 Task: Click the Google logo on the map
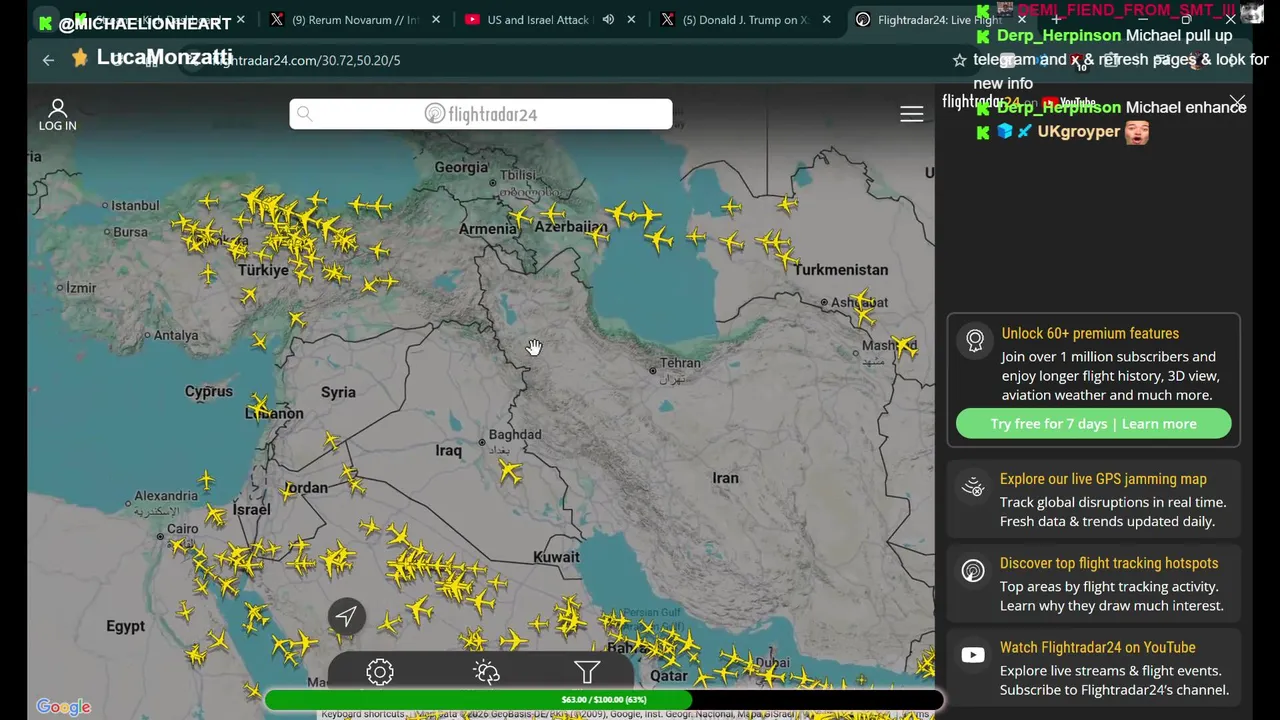click(x=64, y=707)
